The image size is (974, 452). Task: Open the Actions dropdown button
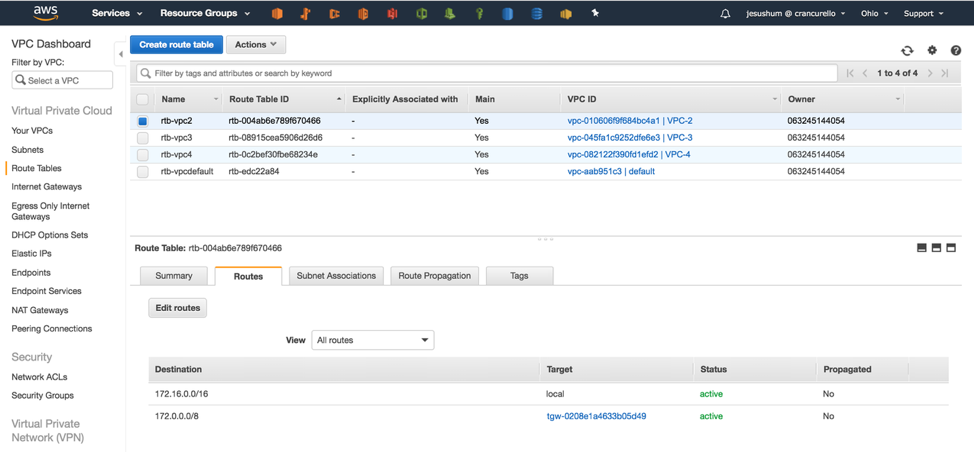tap(256, 45)
